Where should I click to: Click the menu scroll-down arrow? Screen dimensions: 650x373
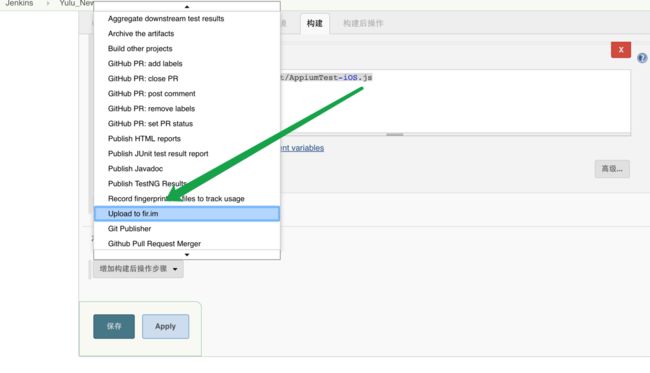(187, 254)
